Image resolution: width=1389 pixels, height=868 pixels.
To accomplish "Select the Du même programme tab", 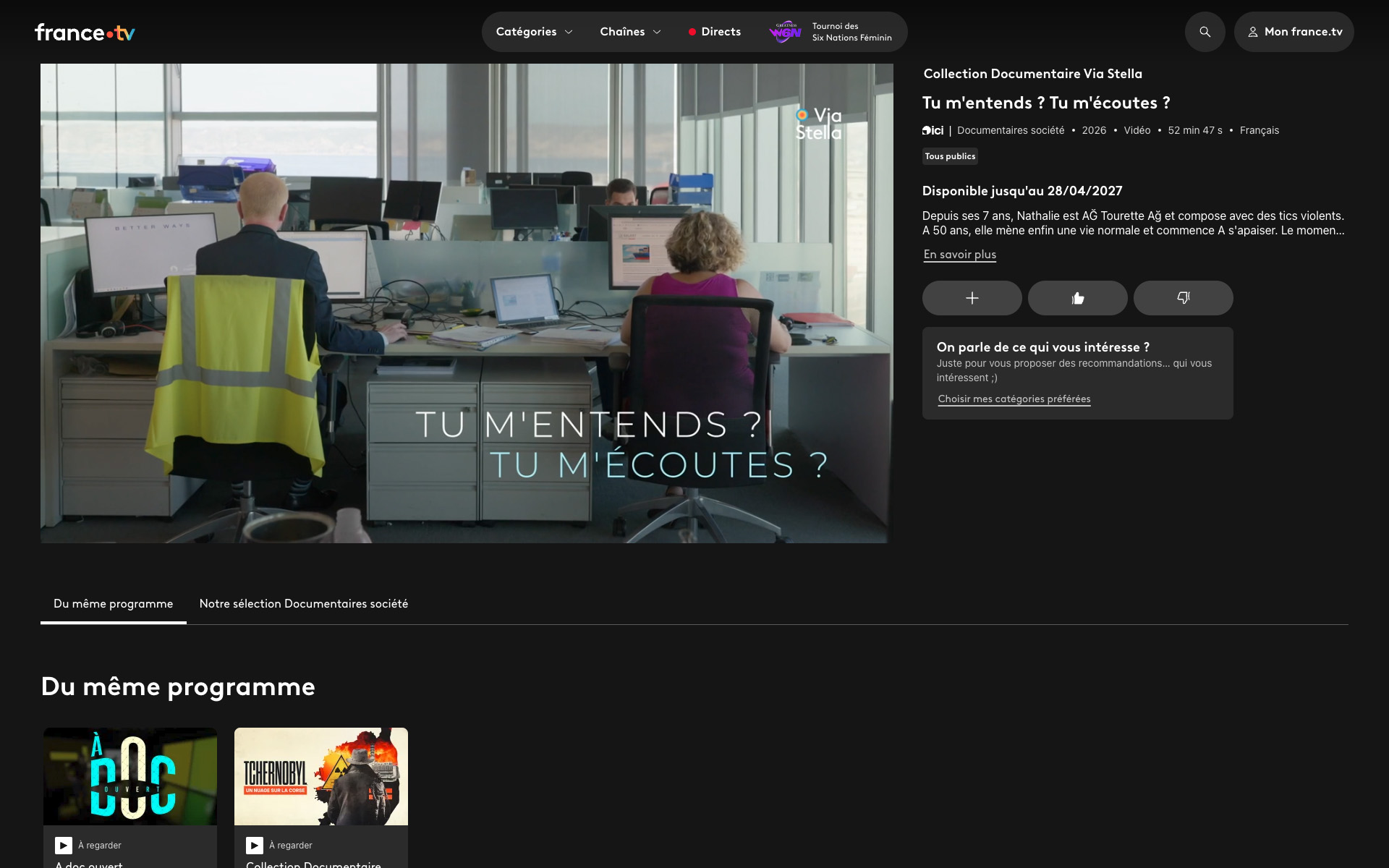I will click(114, 604).
